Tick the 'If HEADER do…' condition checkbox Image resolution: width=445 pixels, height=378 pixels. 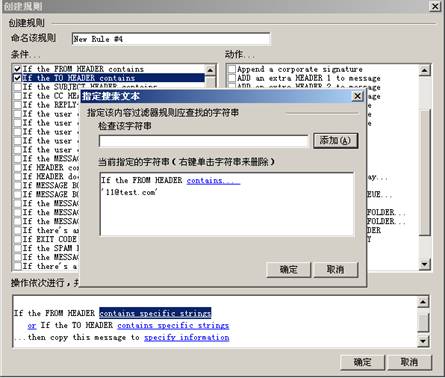(17, 176)
